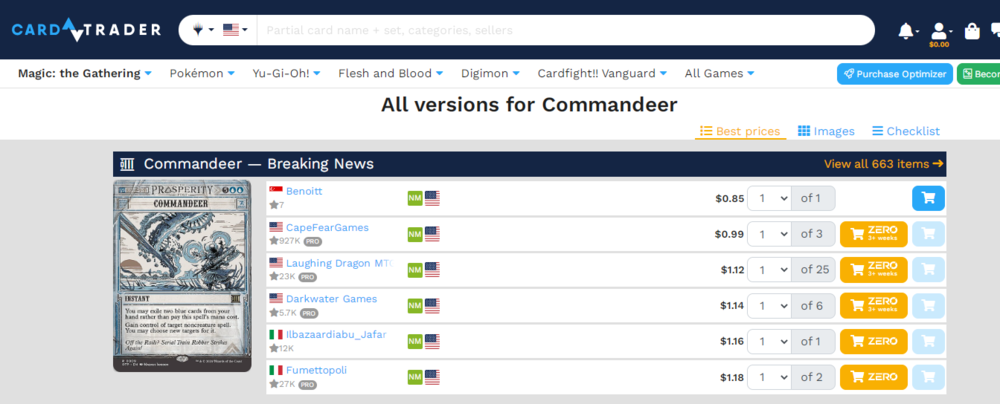Click the Purchase Optimizer button
The height and width of the screenshot is (404, 1000).
894,74
